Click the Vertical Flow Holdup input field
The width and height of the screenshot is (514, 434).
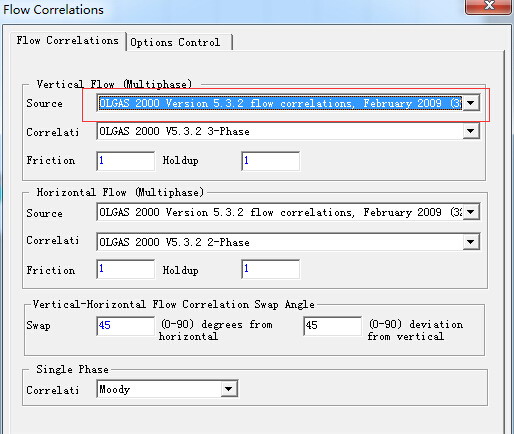270,161
